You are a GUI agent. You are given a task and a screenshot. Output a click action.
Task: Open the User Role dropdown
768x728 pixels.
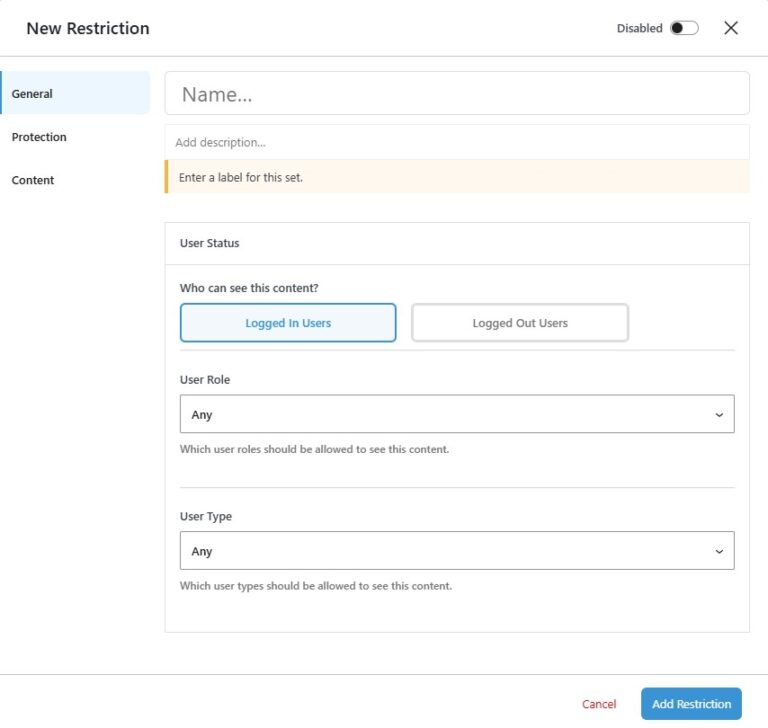[x=456, y=414]
